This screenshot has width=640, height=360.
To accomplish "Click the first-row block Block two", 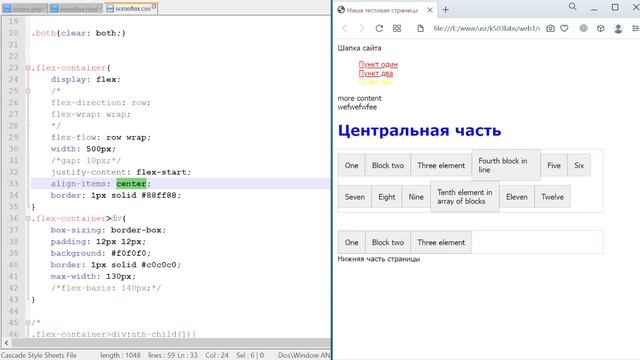I will click(x=388, y=165).
